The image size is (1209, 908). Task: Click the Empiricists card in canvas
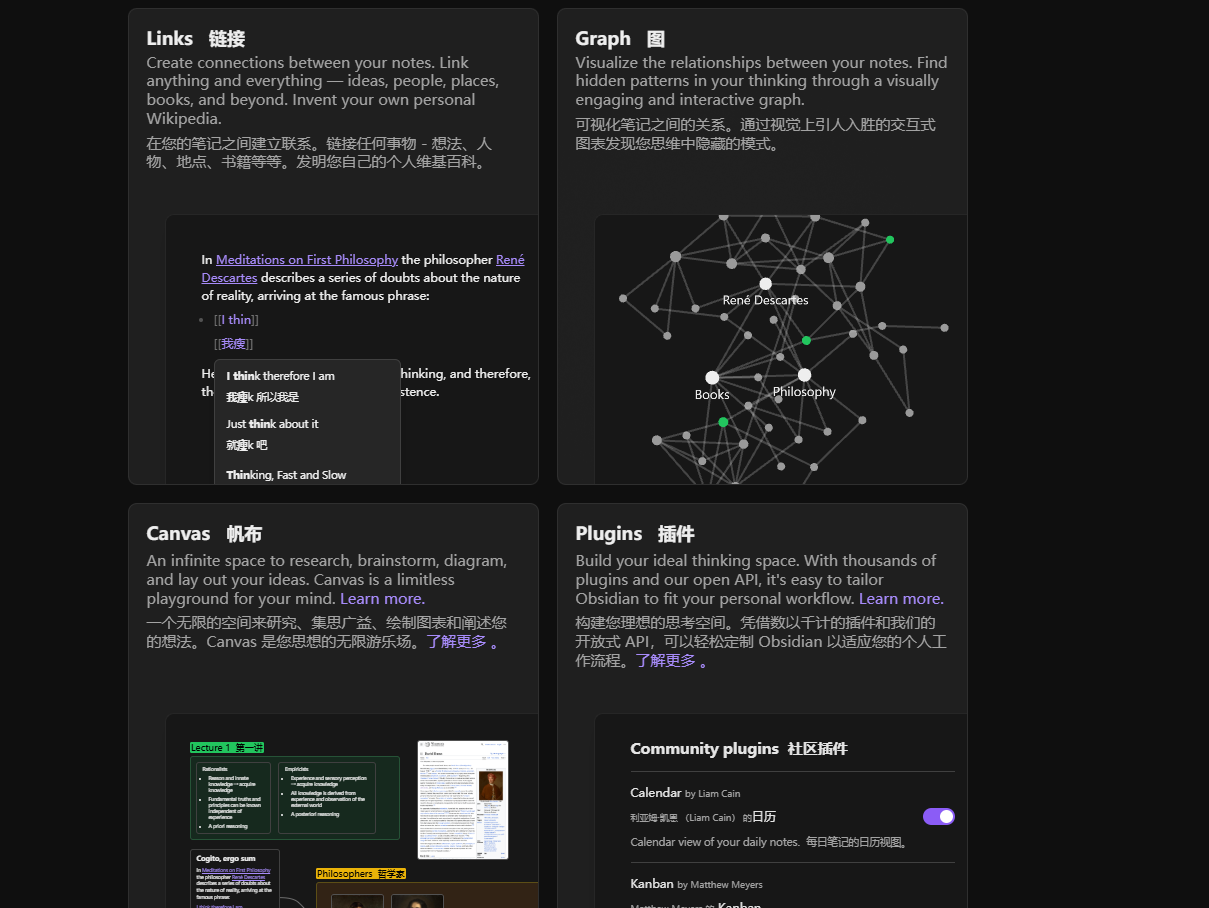[x=326, y=798]
